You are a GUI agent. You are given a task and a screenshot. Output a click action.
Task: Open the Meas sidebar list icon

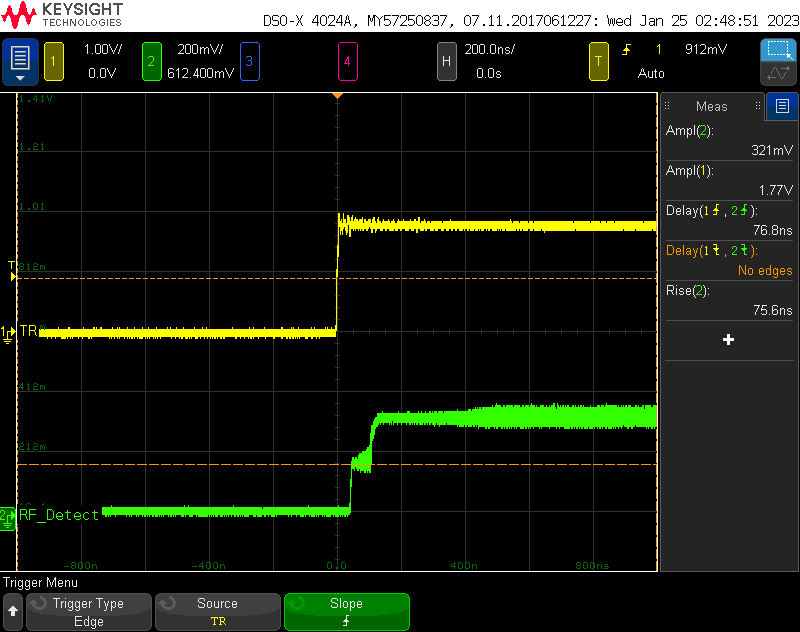[782, 106]
